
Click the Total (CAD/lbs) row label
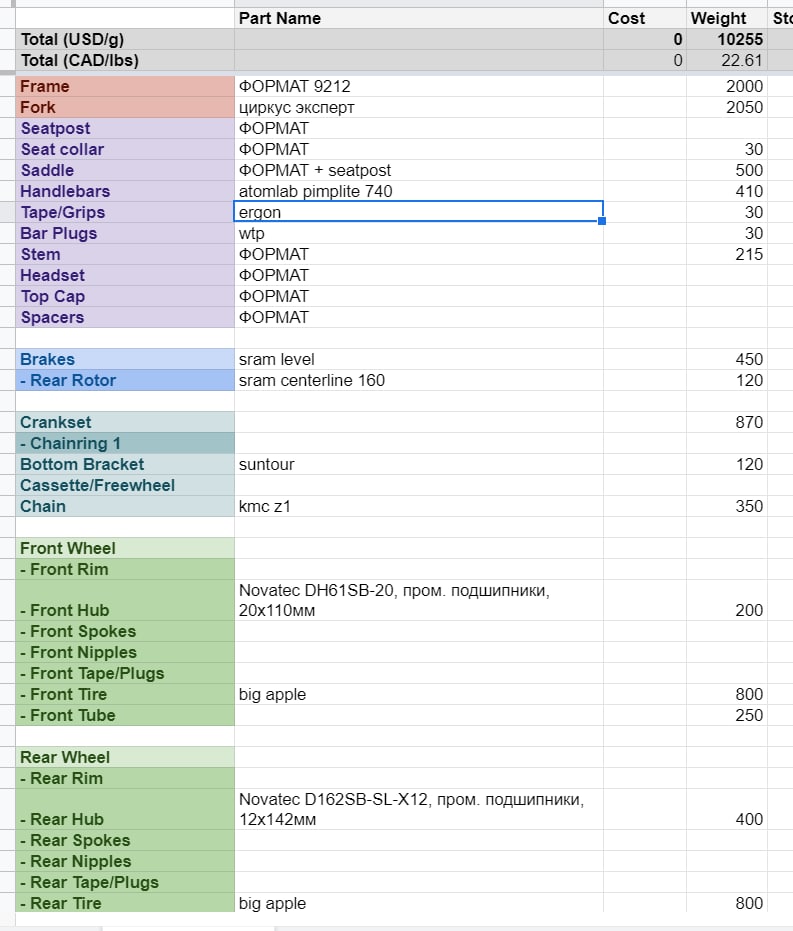click(125, 61)
